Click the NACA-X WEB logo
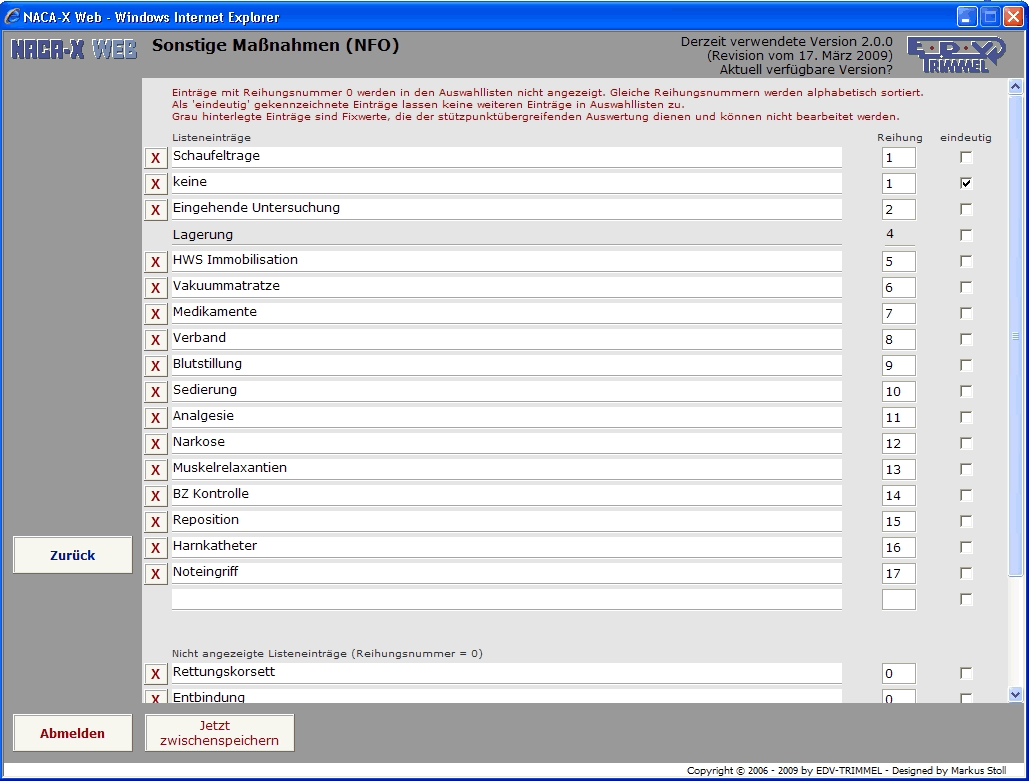 pos(74,49)
